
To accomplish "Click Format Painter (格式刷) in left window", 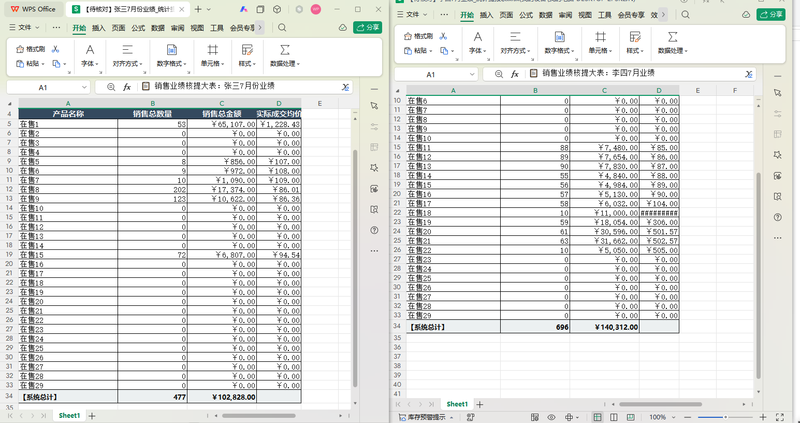I will [31, 49].
